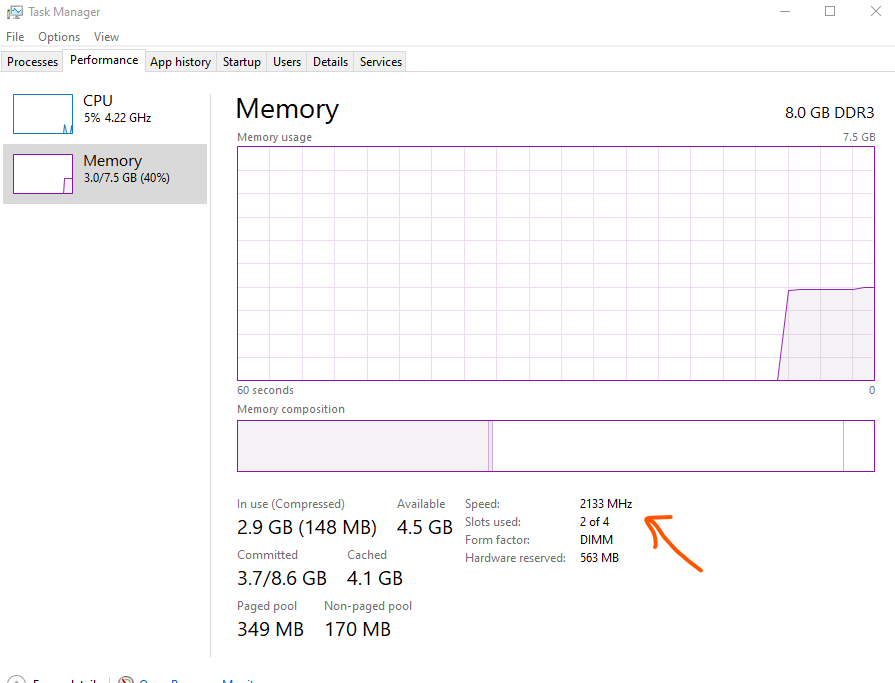Image resolution: width=895 pixels, height=683 pixels.
Task: Click the 4.1 GB cached value
Action: (374, 579)
